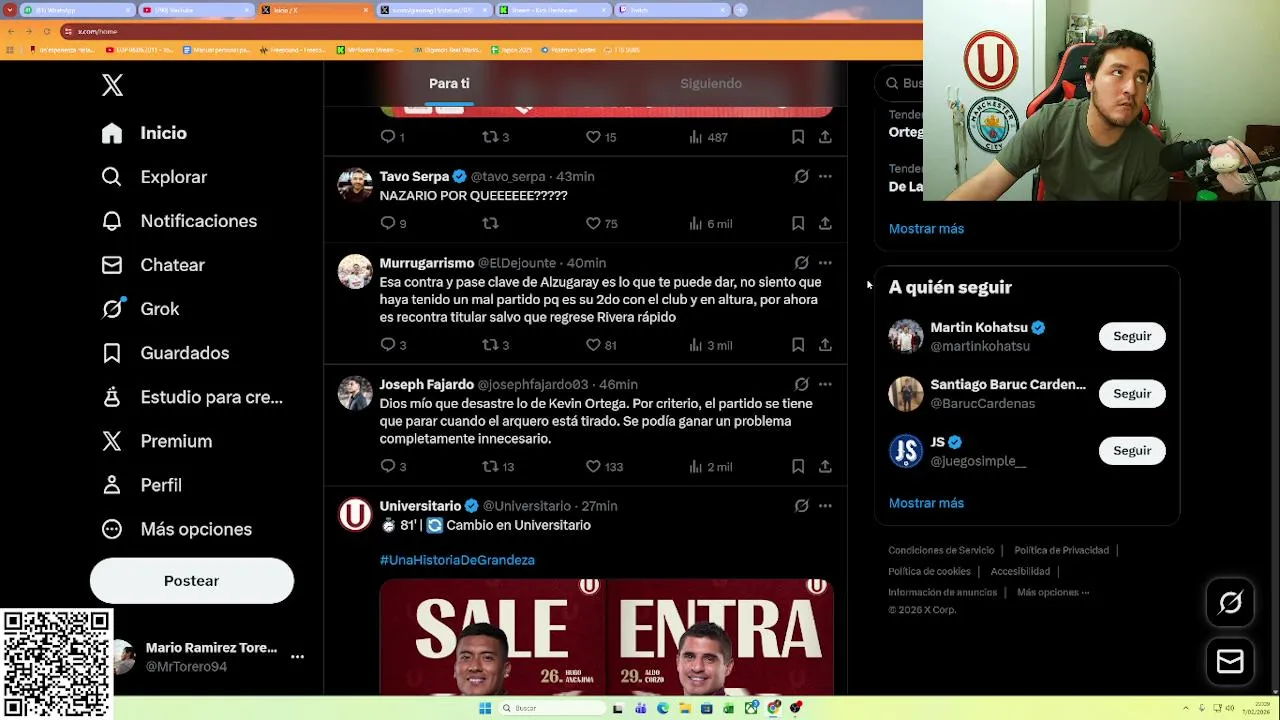
Task: Bookmark Tavo Serpa's post
Action: (798, 223)
